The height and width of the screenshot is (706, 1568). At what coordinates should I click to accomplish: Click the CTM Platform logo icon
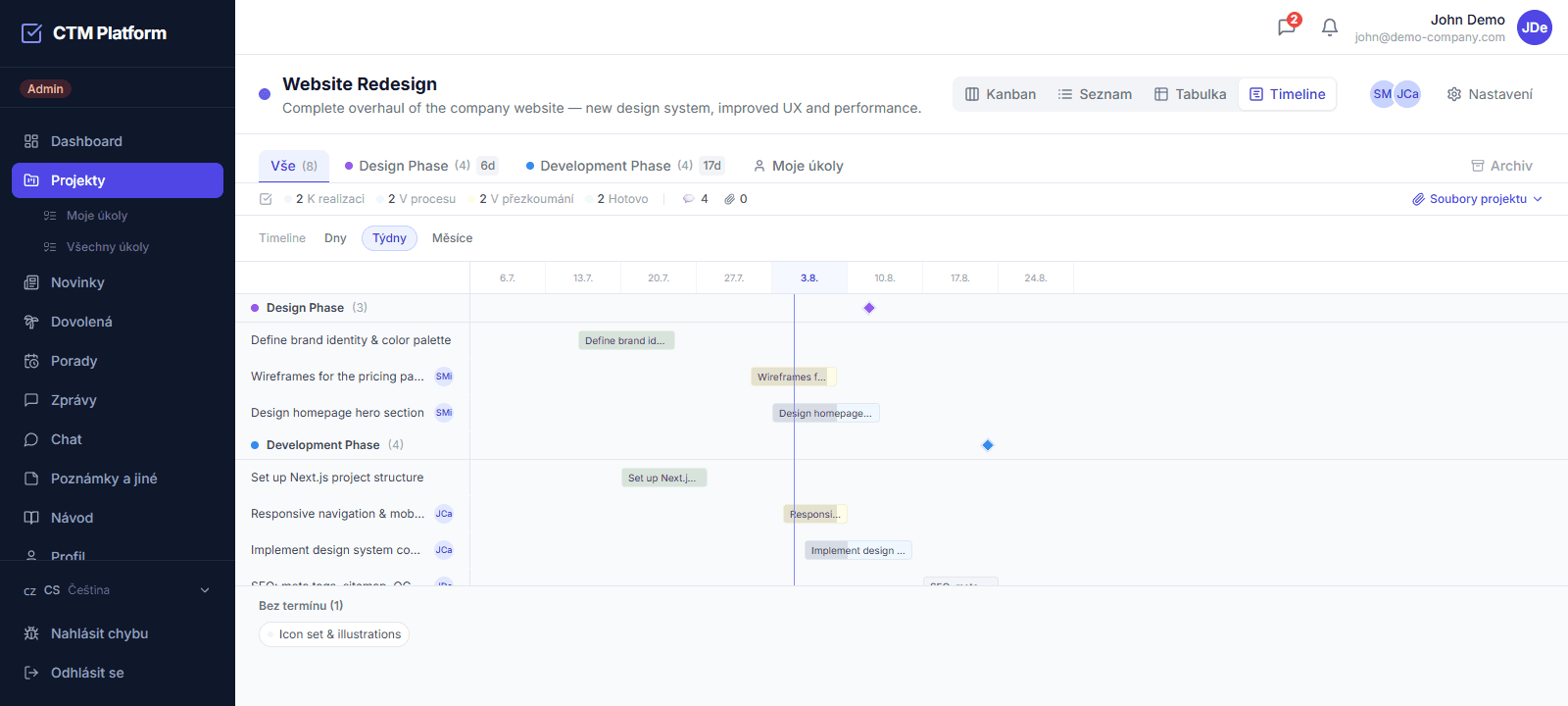(x=31, y=33)
